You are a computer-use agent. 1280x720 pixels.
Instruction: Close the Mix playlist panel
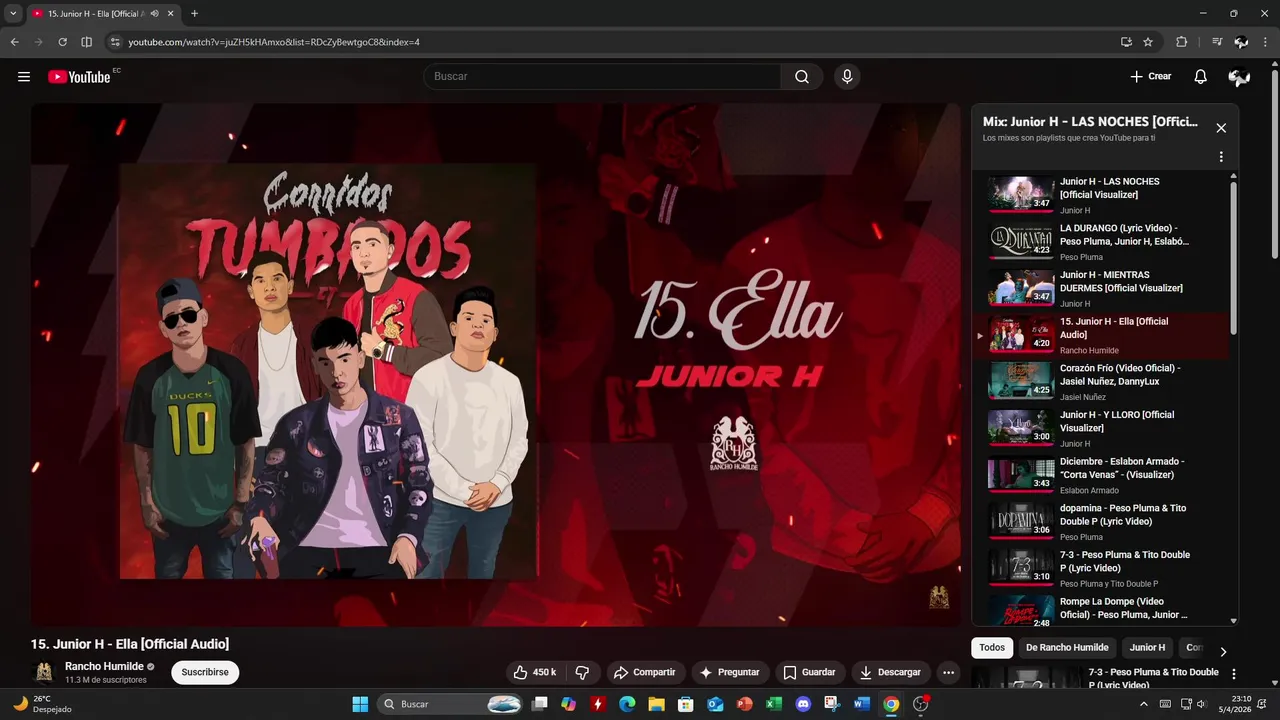pyautogui.click(x=1221, y=128)
